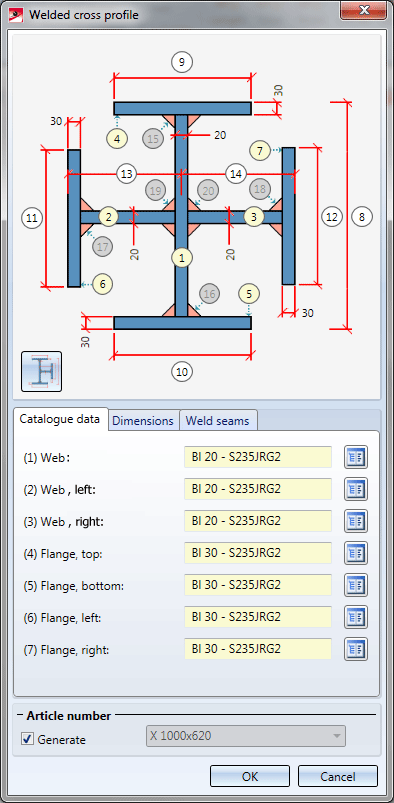Viewport: 394px width, 803px height.
Task: Open catalogue browser for (1) Web
Action: (356, 457)
